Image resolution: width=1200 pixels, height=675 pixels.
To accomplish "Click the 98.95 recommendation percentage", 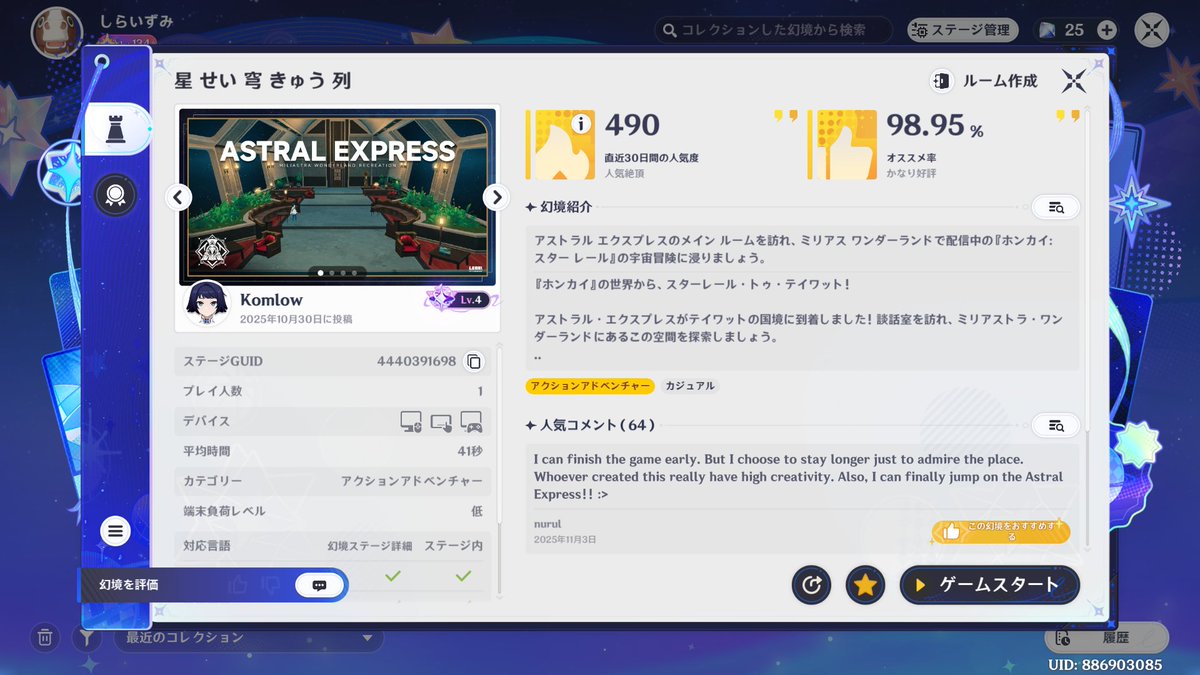I will pyautogui.click(x=935, y=125).
